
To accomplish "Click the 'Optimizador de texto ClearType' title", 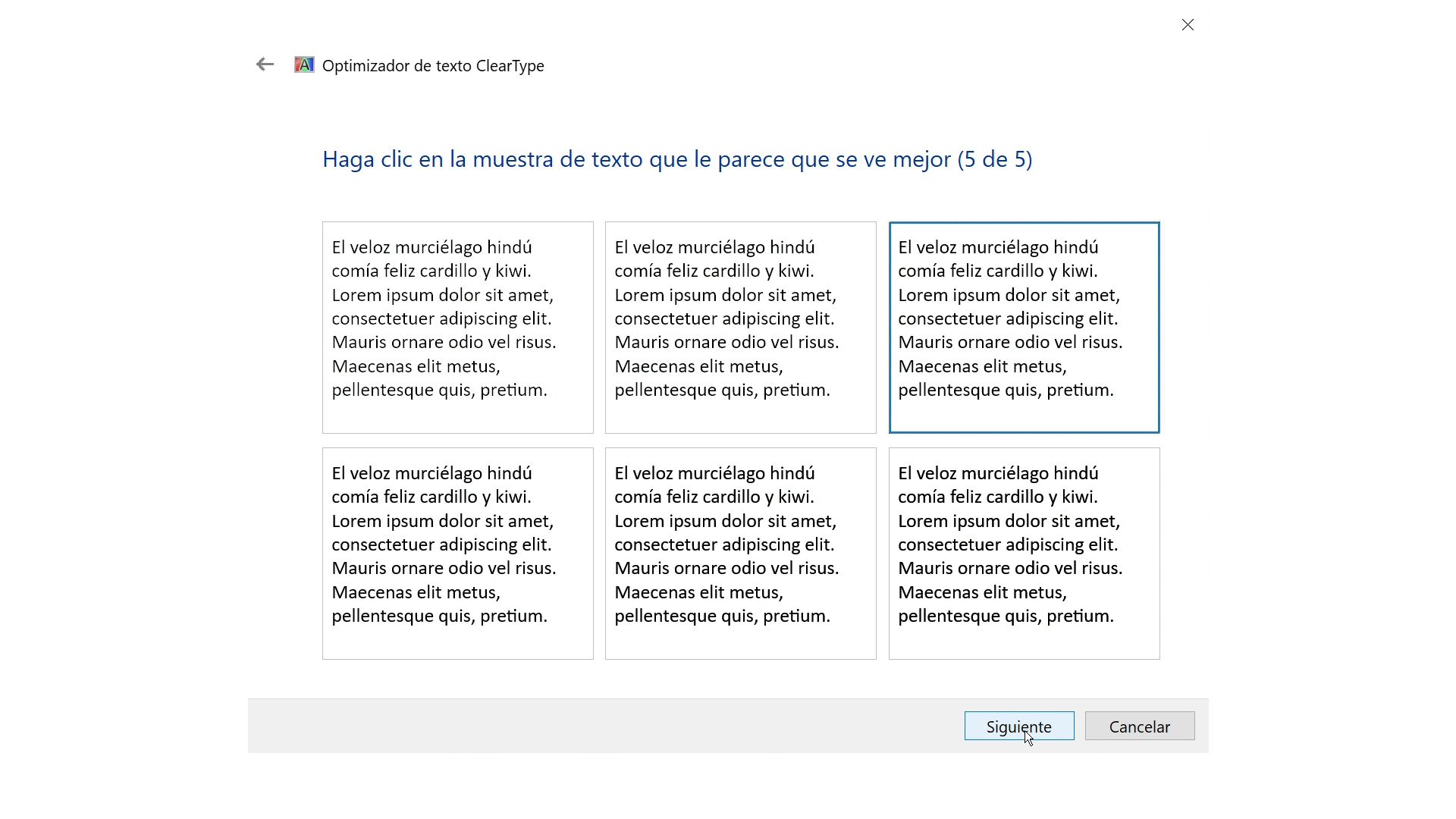I will tap(432, 66).
